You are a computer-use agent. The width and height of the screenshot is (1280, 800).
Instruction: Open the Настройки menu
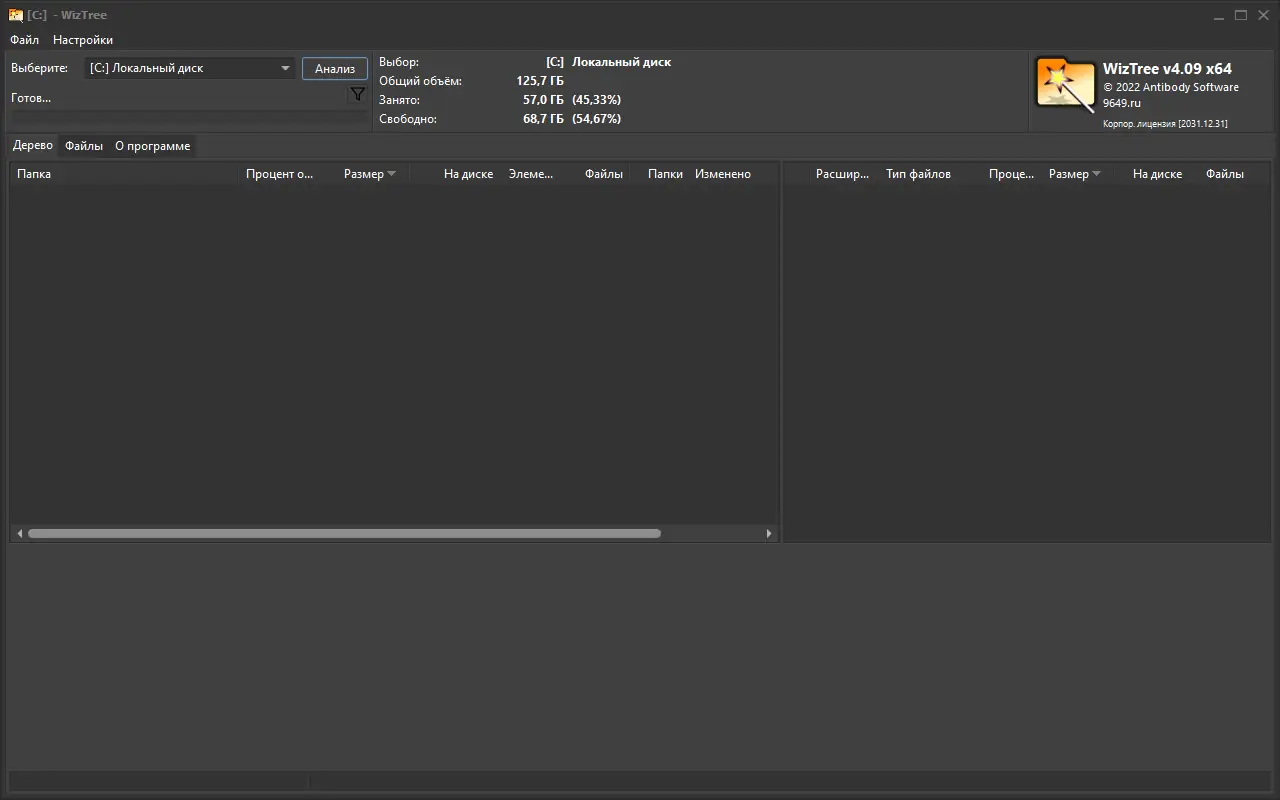(83, 40)
